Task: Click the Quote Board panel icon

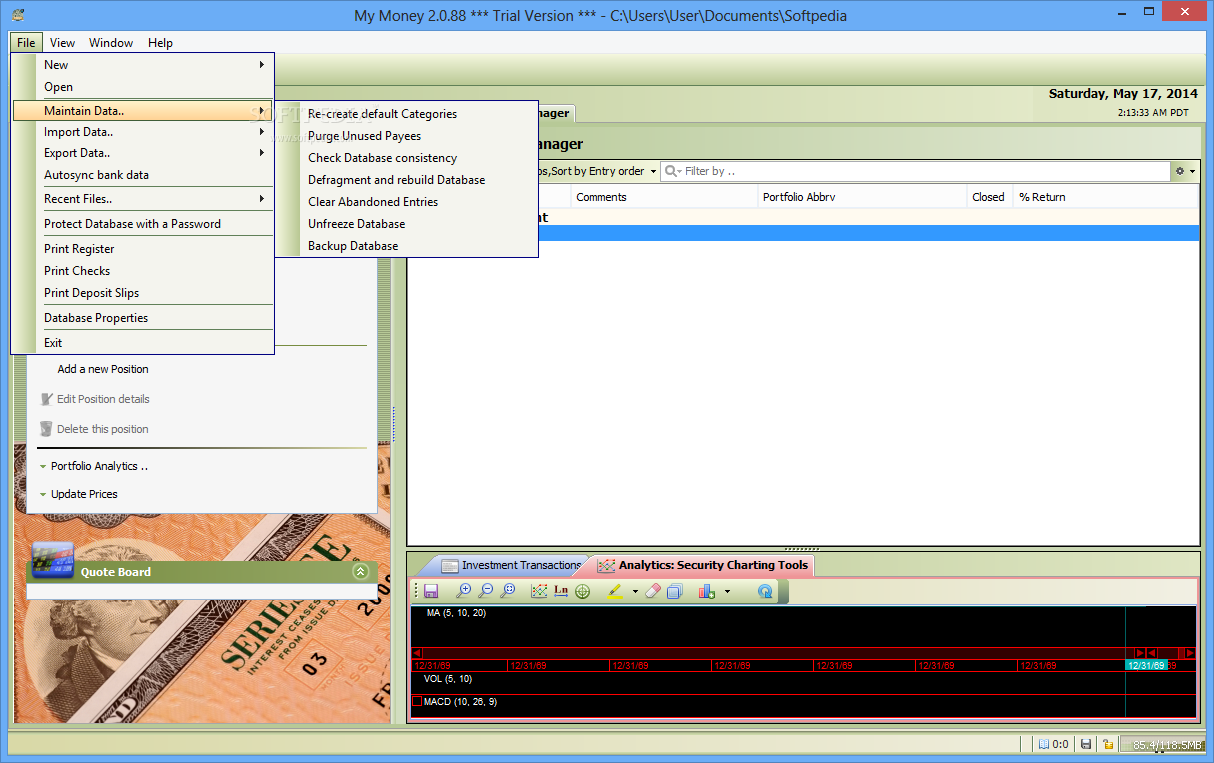Action: point(53,560)
